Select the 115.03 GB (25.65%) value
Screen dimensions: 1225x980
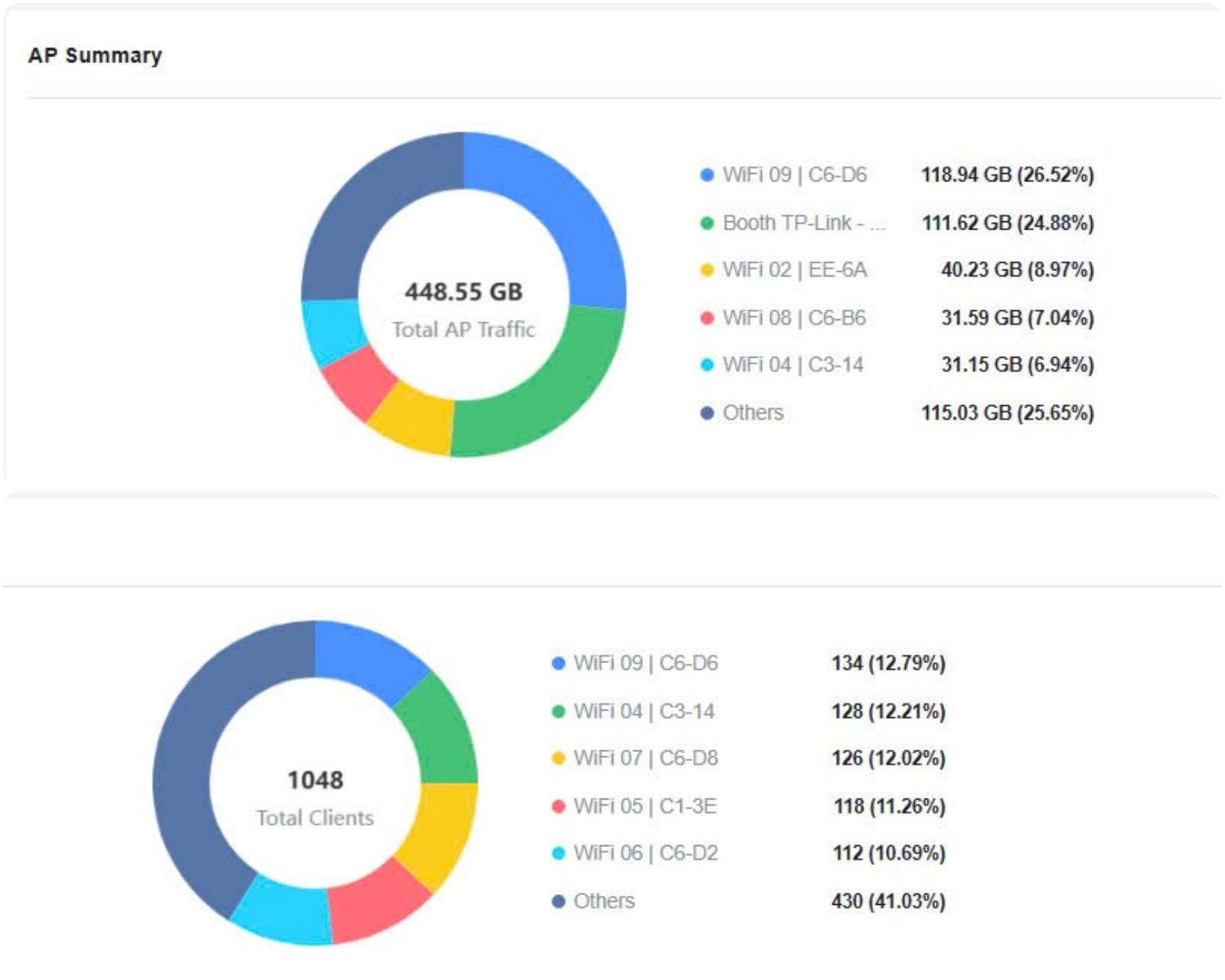1008,413
